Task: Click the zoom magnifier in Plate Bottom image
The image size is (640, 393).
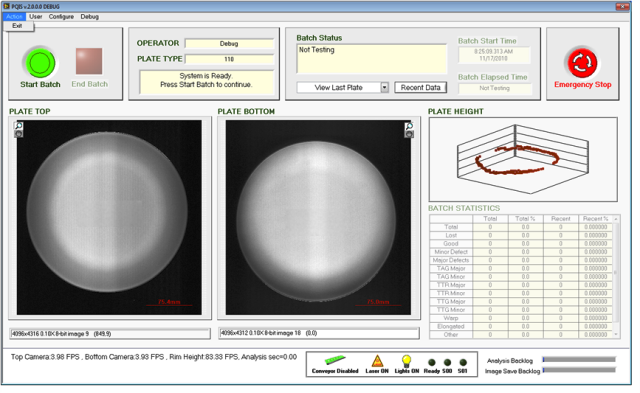Action: pyautogui.click(x=409, y=126)
